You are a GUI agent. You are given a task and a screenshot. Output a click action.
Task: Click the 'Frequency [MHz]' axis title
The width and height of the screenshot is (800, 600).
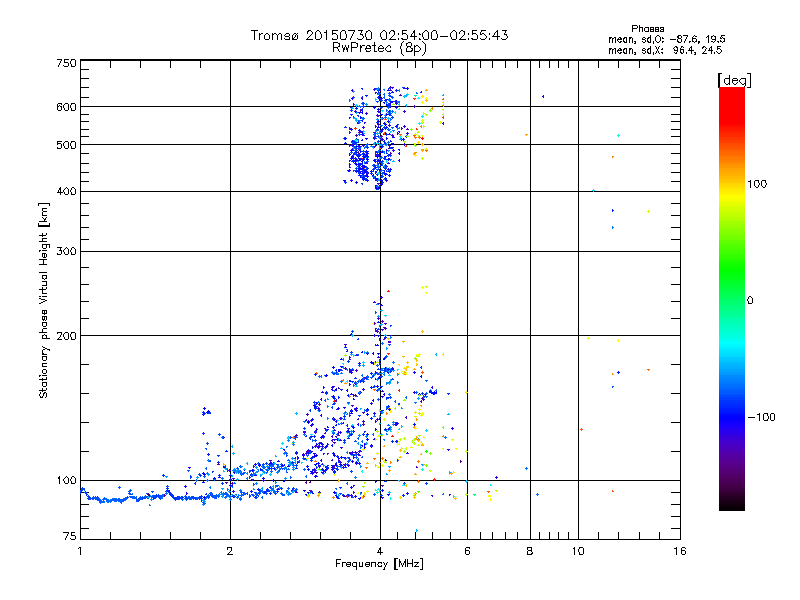click(x=379, y=564)
